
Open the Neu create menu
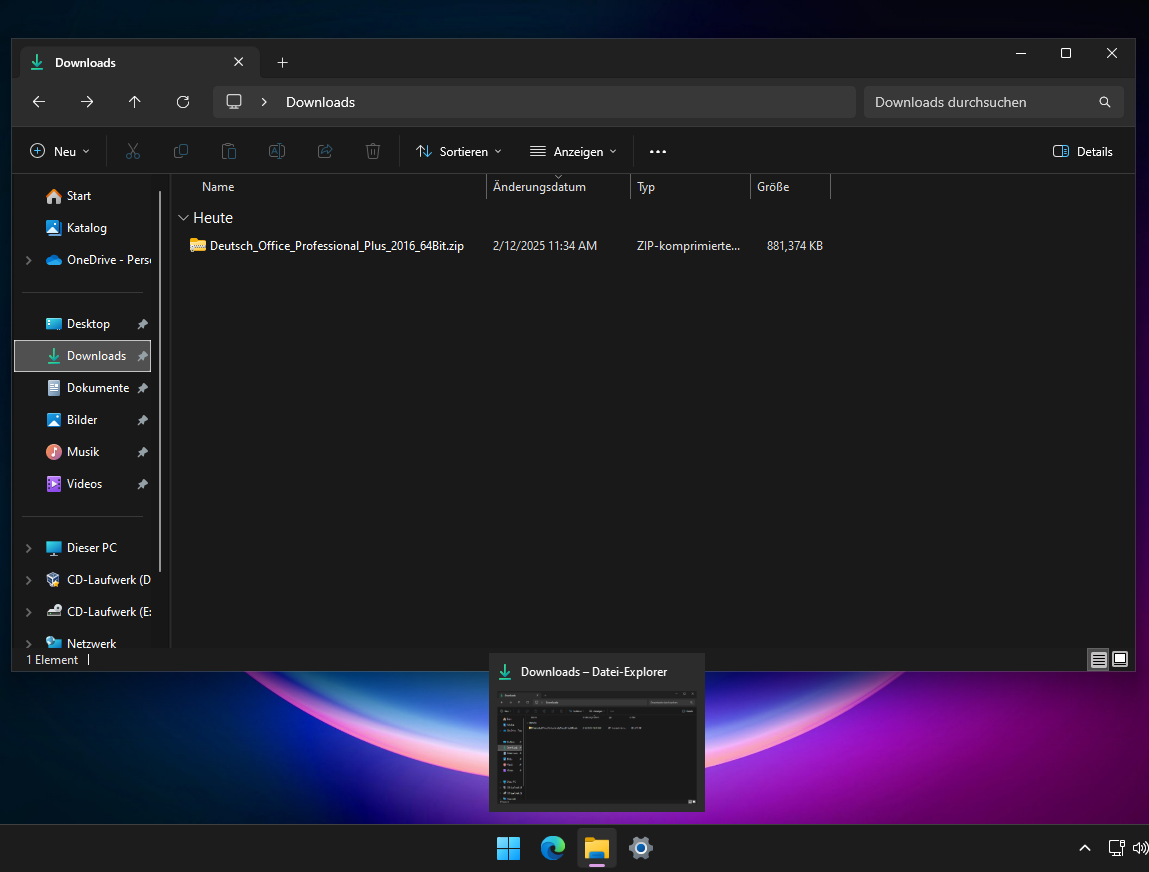(x=60, y=152)
